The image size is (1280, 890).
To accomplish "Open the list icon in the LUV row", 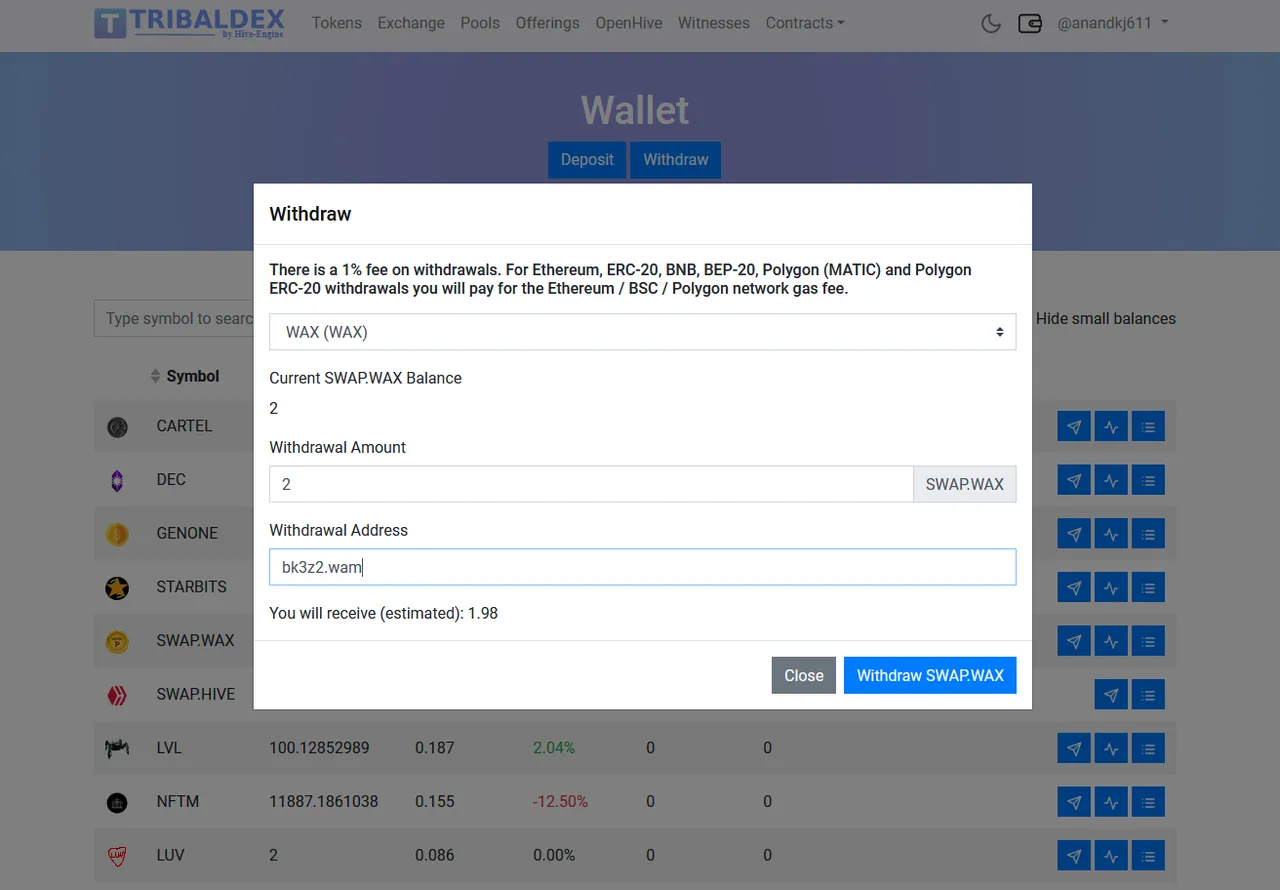I will (1148, 856).
